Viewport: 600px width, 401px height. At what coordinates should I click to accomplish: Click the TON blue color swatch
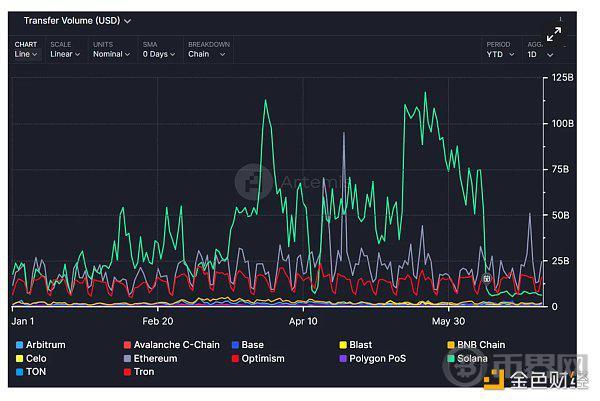pyautogui.click(x=20, y=372)
